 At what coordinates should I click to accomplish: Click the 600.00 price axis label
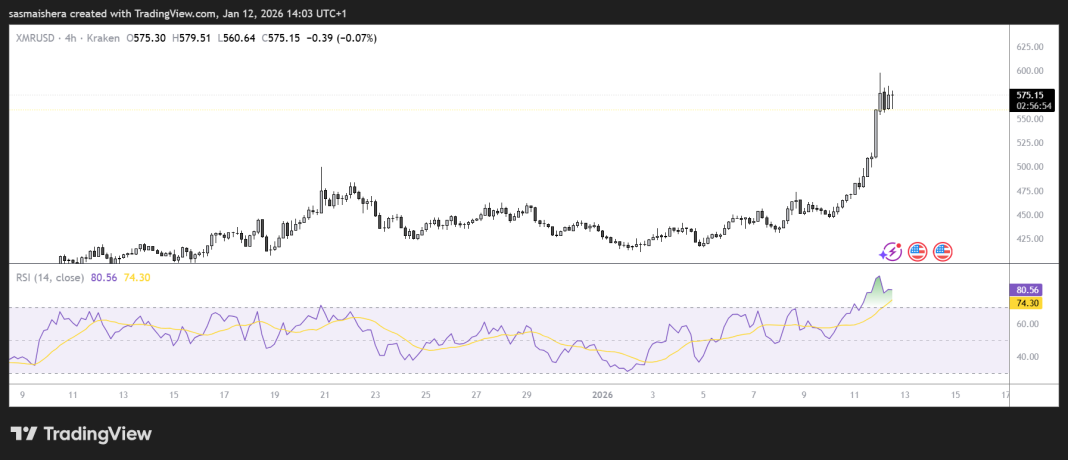[x=1029, y=71]
